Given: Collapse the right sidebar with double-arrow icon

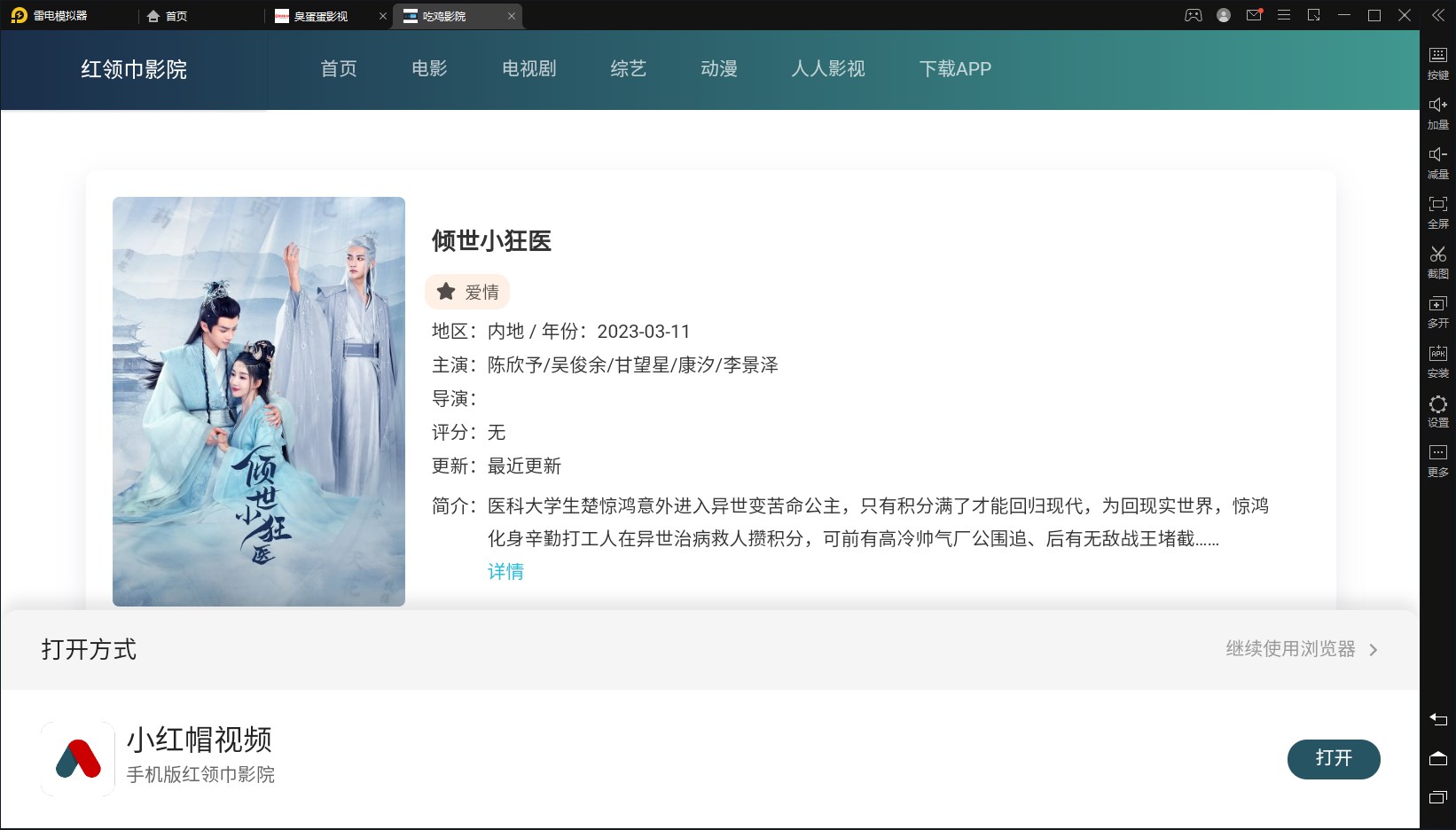Looking at the screenshot, I should point(1438,15).
